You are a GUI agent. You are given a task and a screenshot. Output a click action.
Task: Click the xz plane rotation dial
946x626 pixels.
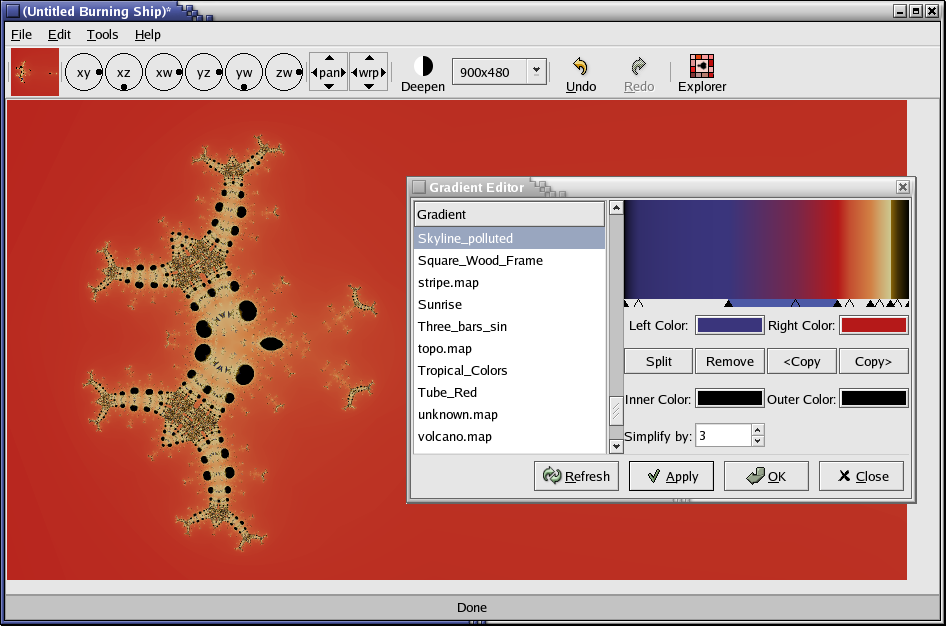(x=124, y=72)
